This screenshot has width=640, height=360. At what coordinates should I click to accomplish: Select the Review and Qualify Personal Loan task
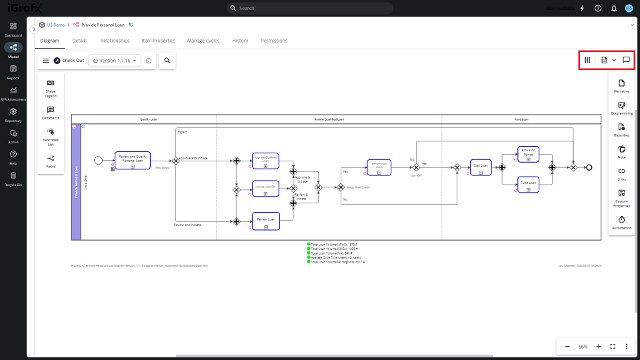click(133, 160)
